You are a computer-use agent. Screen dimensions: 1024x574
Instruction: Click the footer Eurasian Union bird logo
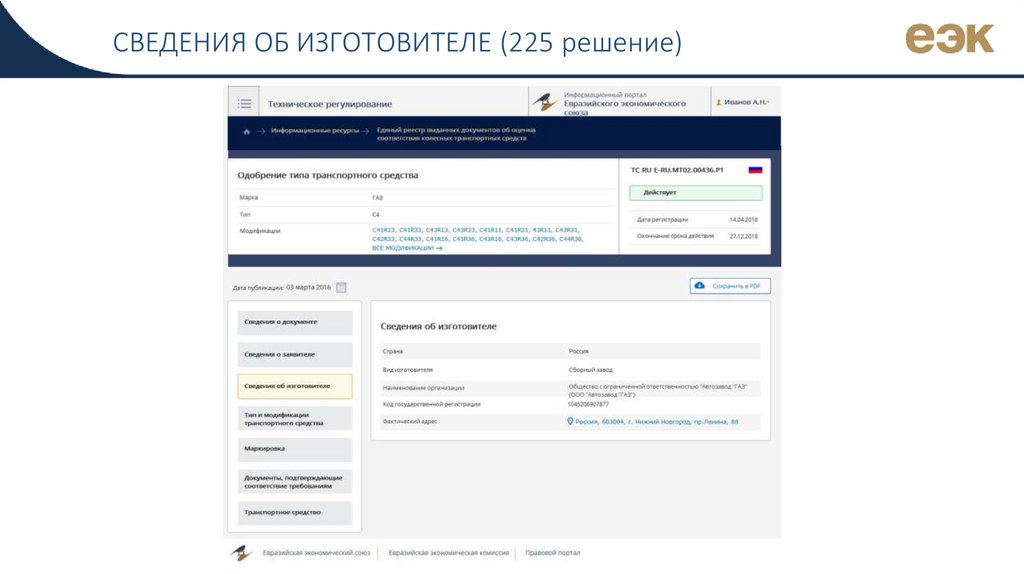241,553
